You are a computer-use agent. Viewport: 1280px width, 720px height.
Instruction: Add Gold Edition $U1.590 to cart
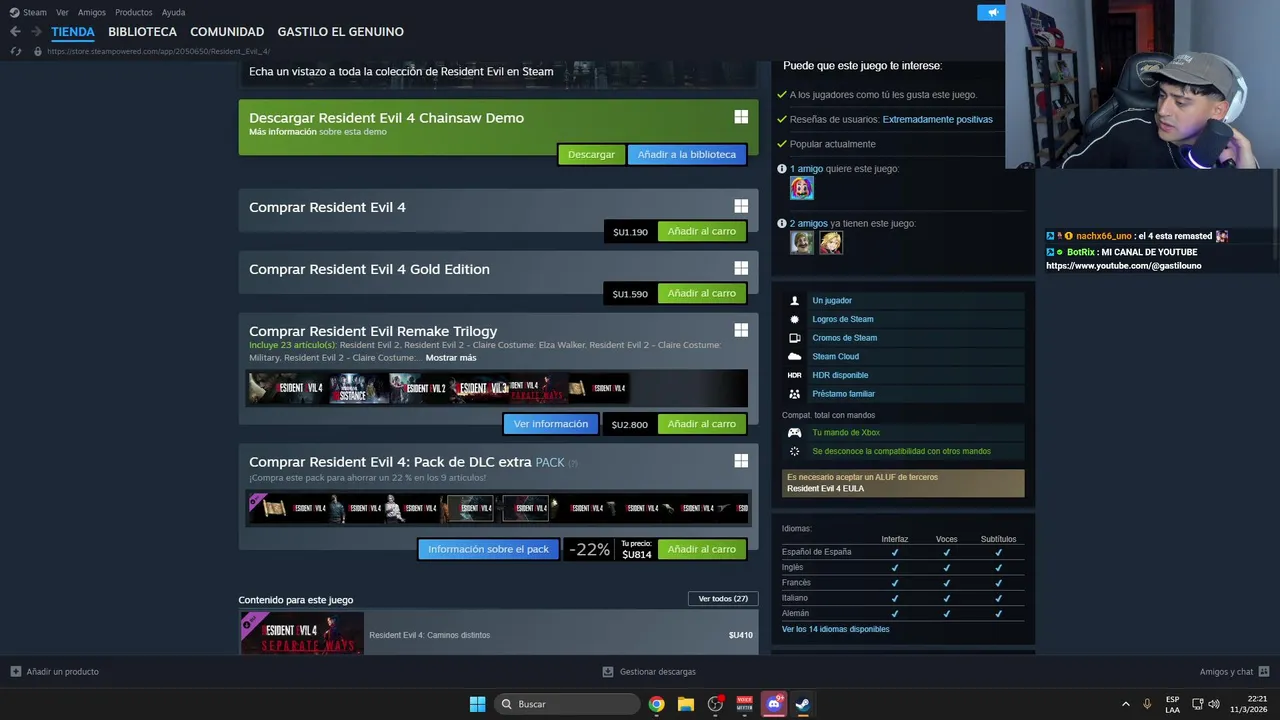[x=702, y=293]
